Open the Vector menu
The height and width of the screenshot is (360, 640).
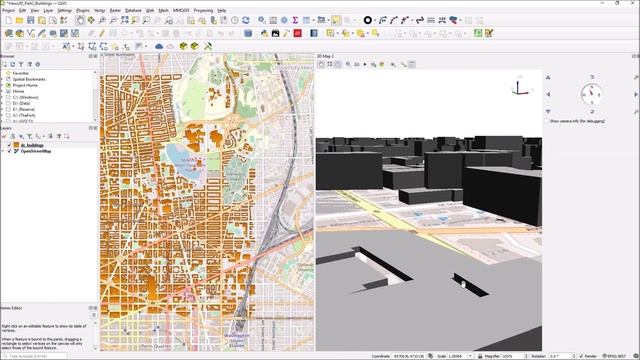[x=100, y=10]
